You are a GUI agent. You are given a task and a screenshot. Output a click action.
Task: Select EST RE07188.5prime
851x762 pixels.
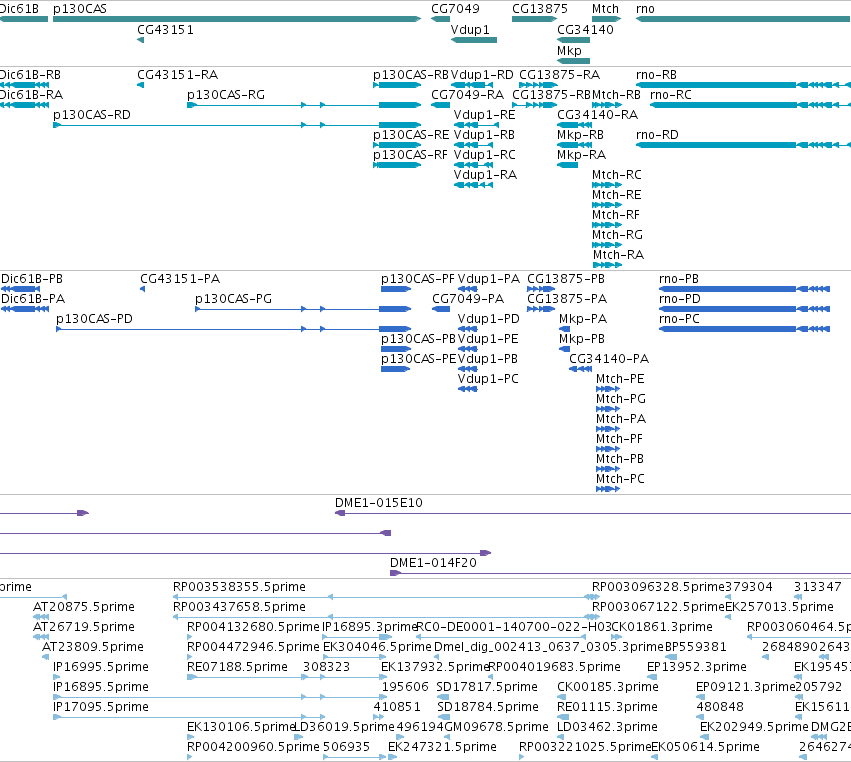click(237, 667)
